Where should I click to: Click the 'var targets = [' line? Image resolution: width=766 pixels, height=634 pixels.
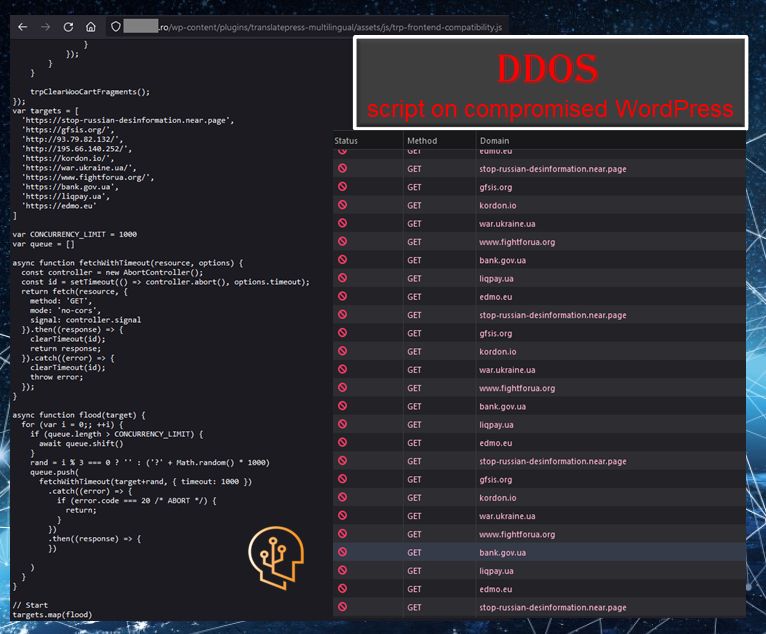[45, 111]
